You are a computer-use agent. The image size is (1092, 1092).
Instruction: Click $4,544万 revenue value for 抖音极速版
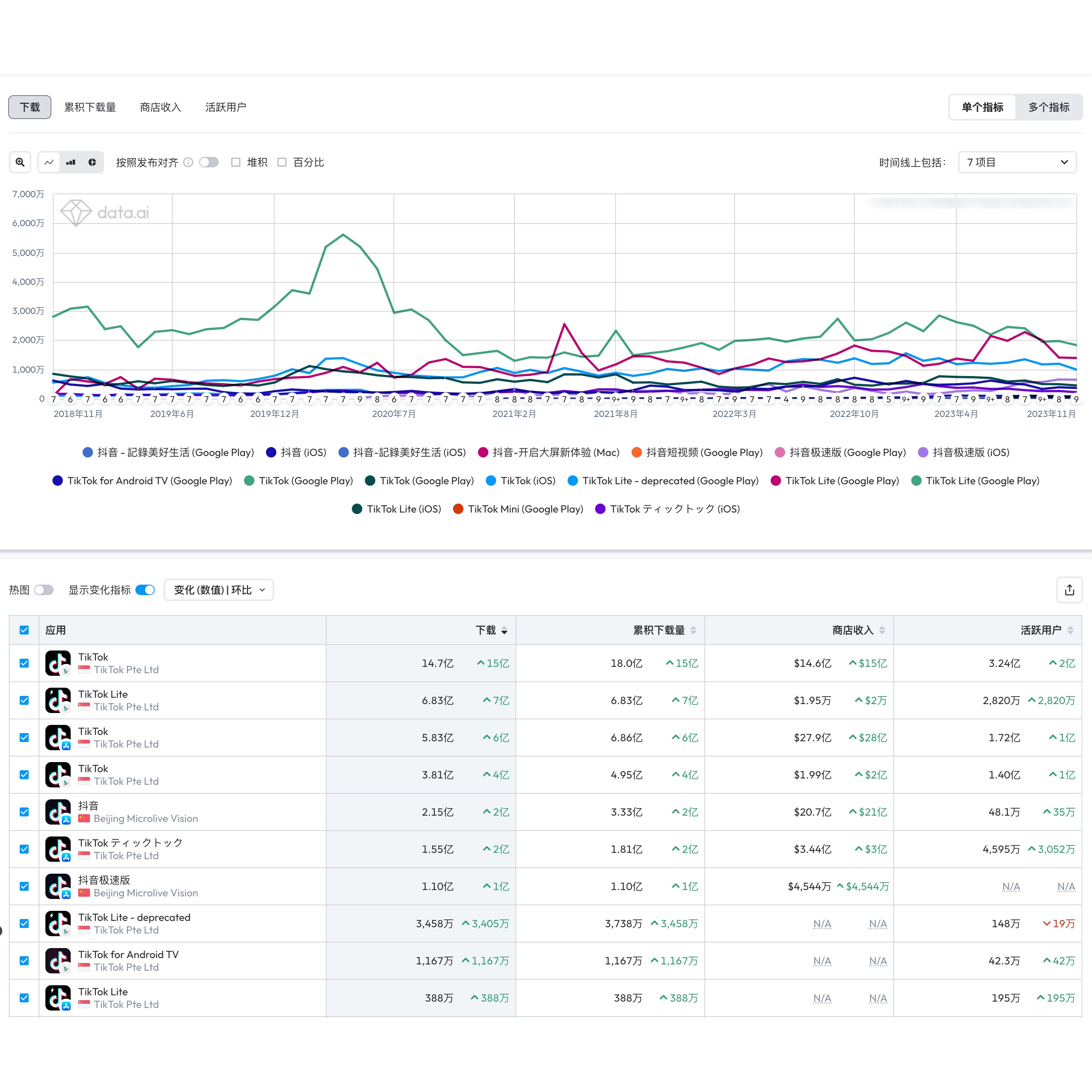click(x=809, y=886)
